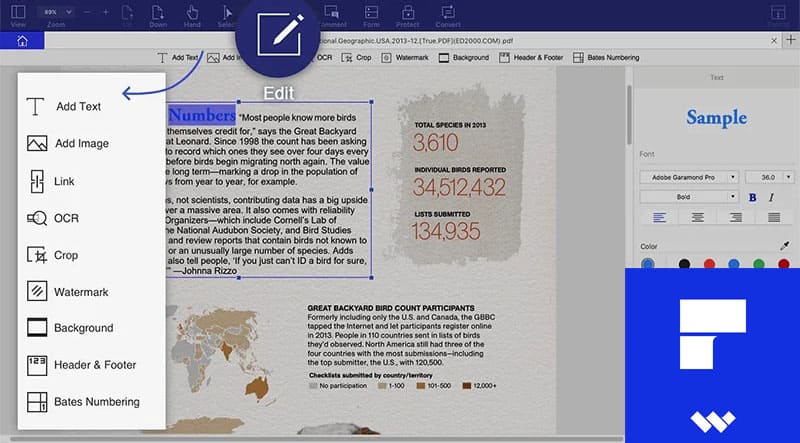
Task: Choose Add Text in the enlarged edit list
Action: tap(64, 107)
